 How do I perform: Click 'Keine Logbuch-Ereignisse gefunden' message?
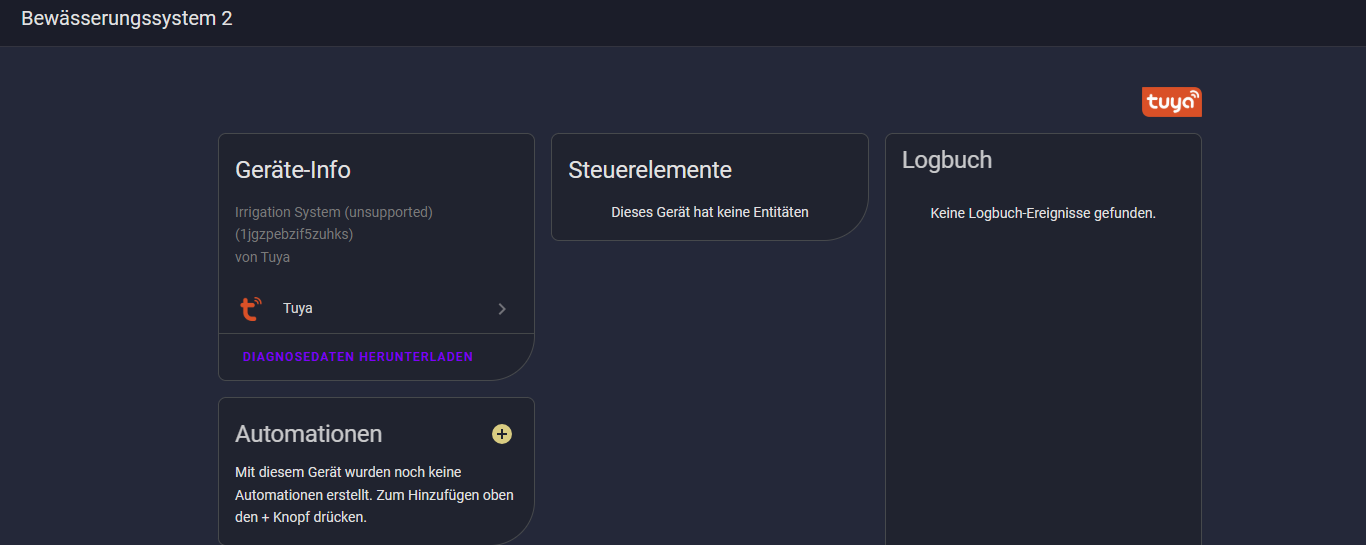(x=1043, y=213)
